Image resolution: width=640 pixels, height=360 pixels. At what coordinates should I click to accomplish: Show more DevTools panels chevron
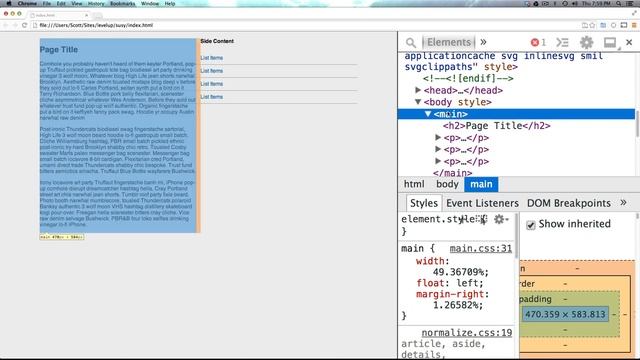[483, 42]
